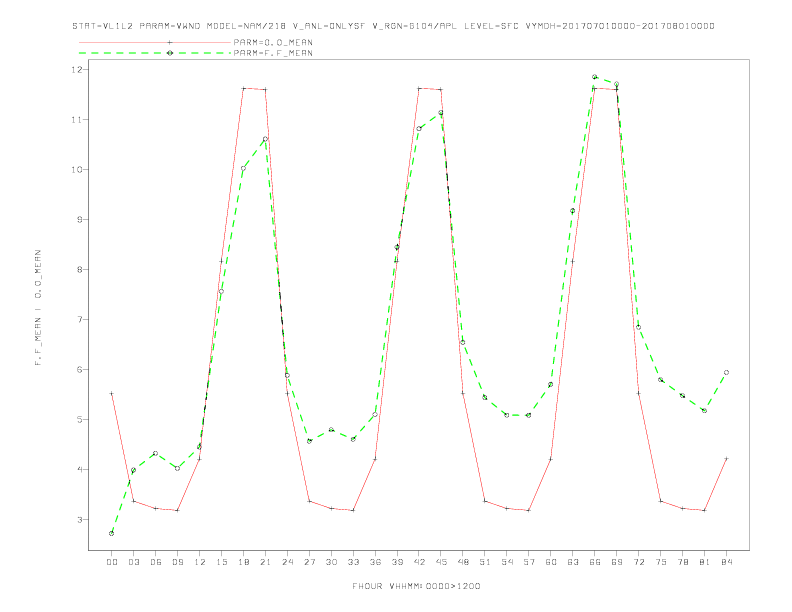Click the x-axis tick label 42
The width and height of the screenshot is (792, 612).
coord(419,562)
